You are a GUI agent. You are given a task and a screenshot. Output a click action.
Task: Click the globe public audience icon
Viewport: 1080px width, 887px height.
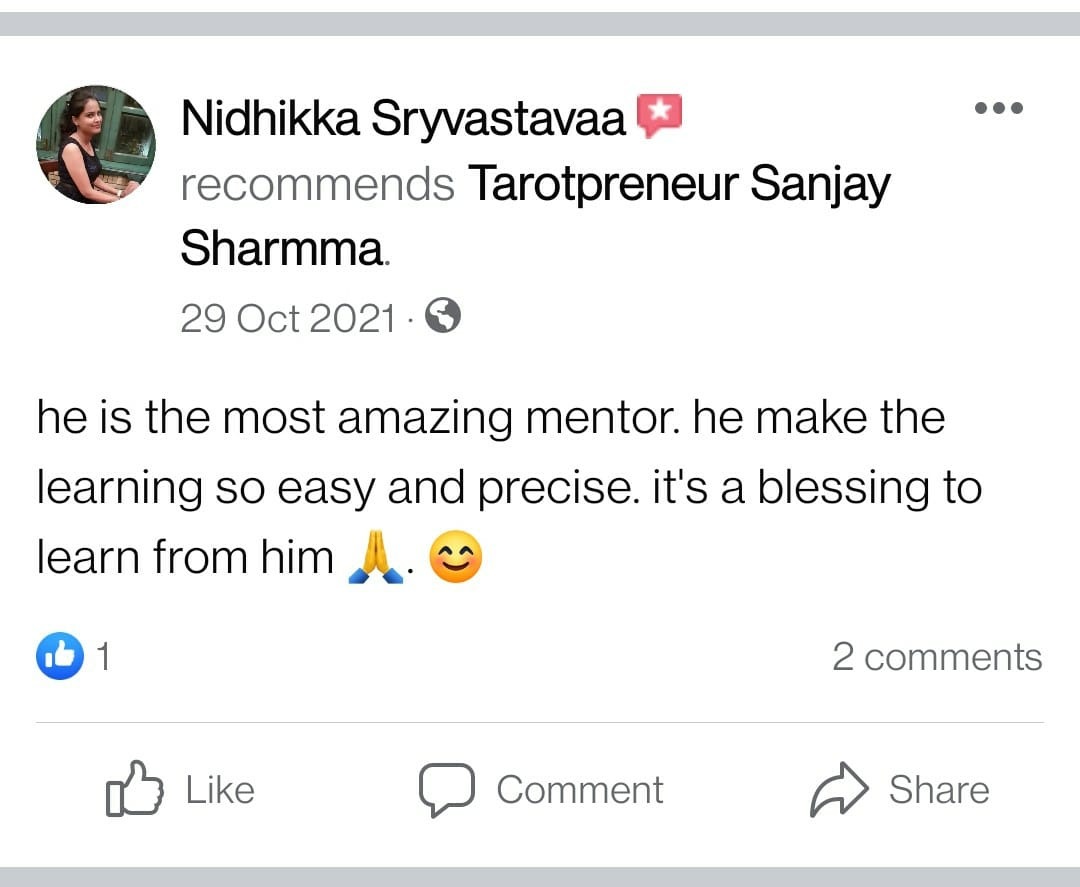point(443,317)
